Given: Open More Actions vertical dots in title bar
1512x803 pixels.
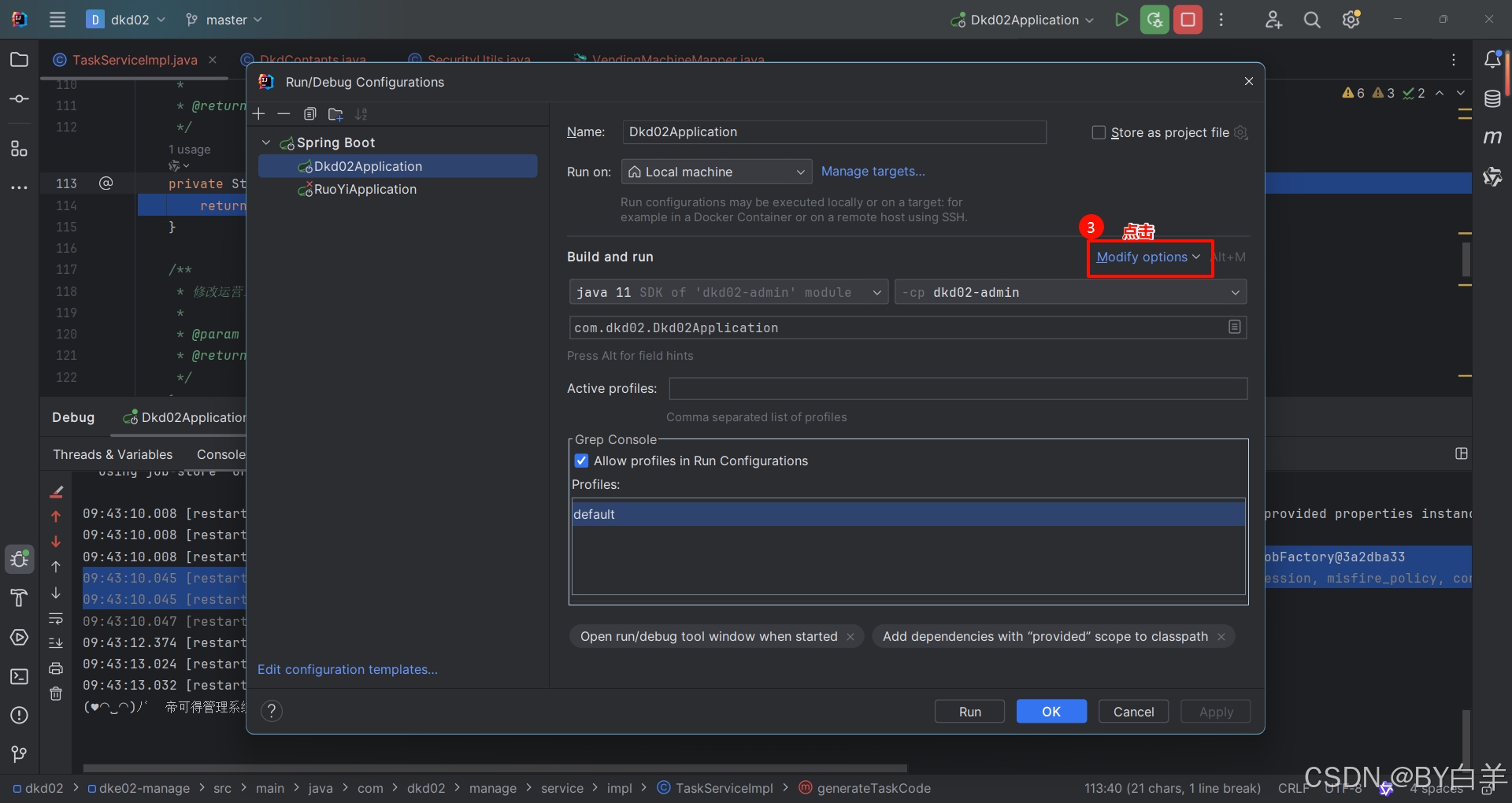Looking at the screenshot, I should [1221, 20].
